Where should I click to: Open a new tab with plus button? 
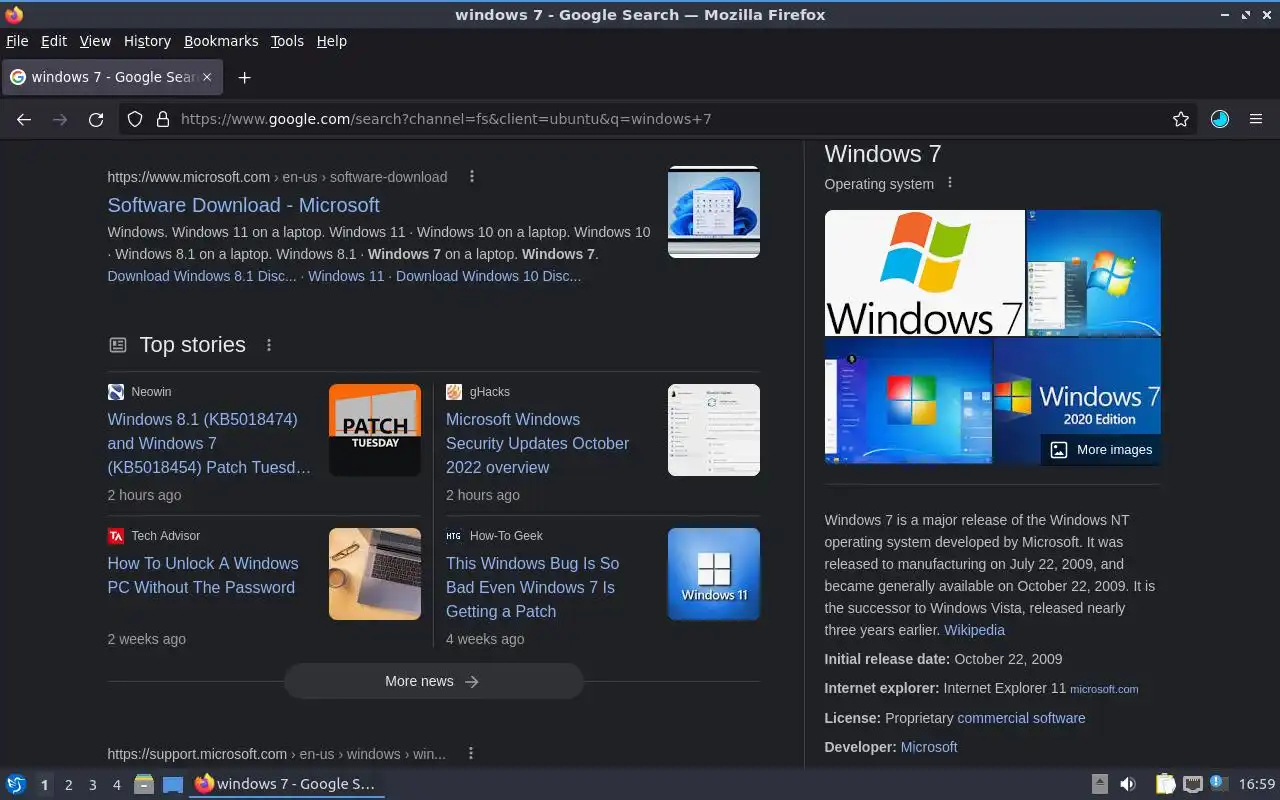(244, 77)
